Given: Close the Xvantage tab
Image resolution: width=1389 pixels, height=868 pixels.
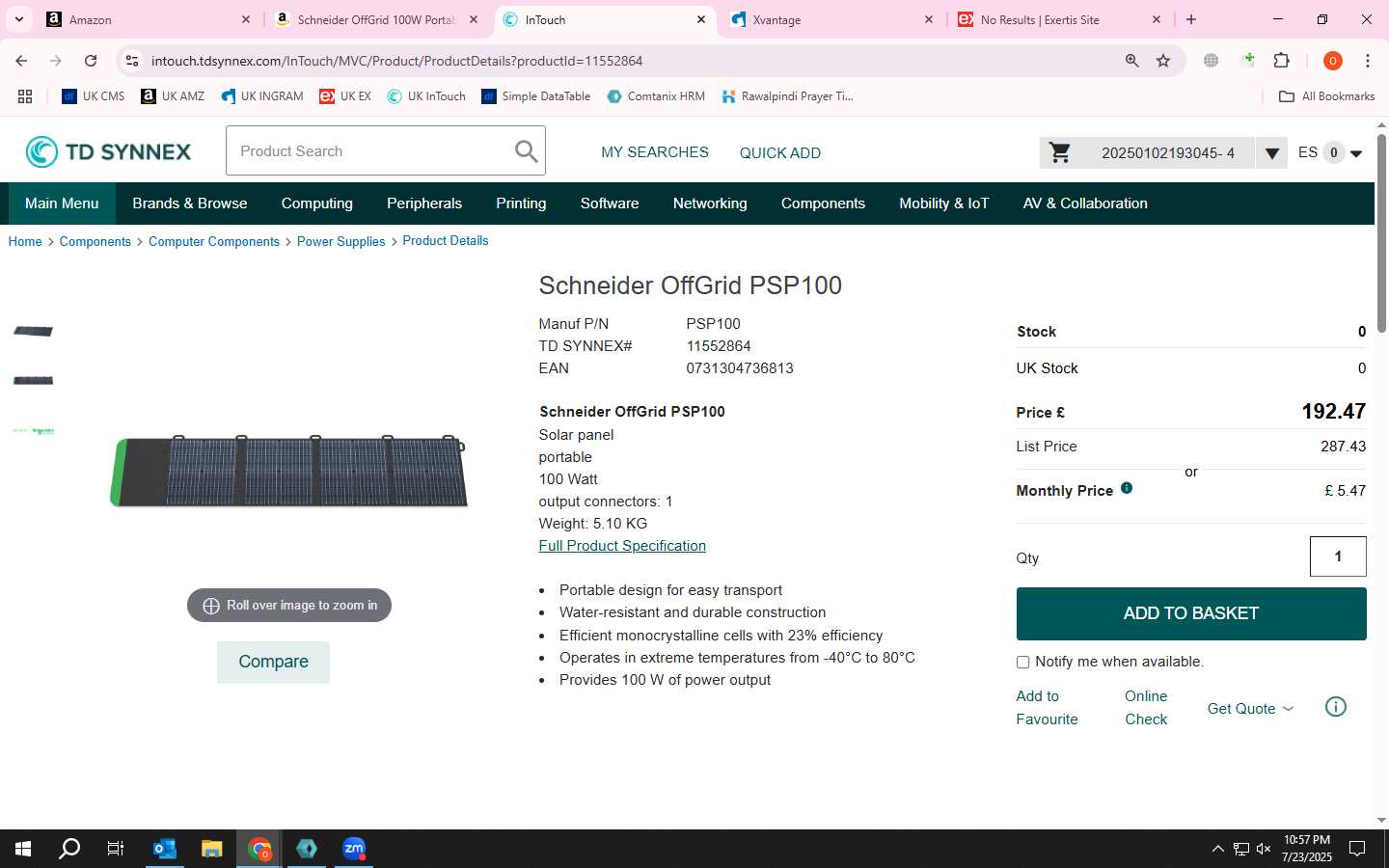Looking at the screenshot, I should point(929,19).
